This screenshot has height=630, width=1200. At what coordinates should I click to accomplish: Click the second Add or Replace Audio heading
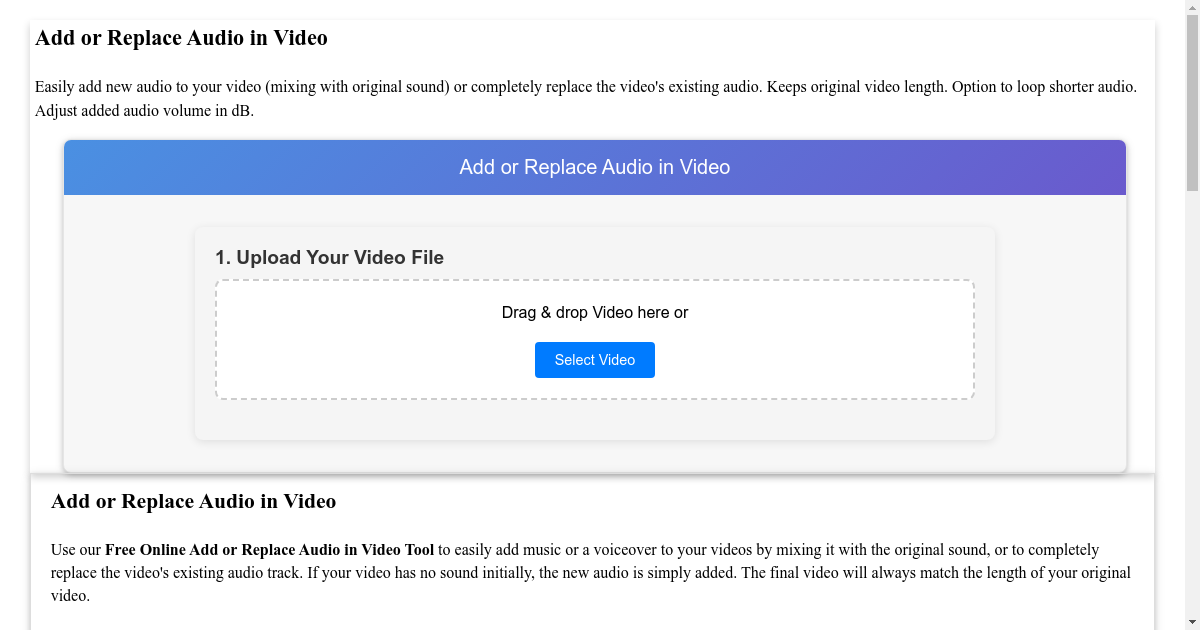coord(193,501)
